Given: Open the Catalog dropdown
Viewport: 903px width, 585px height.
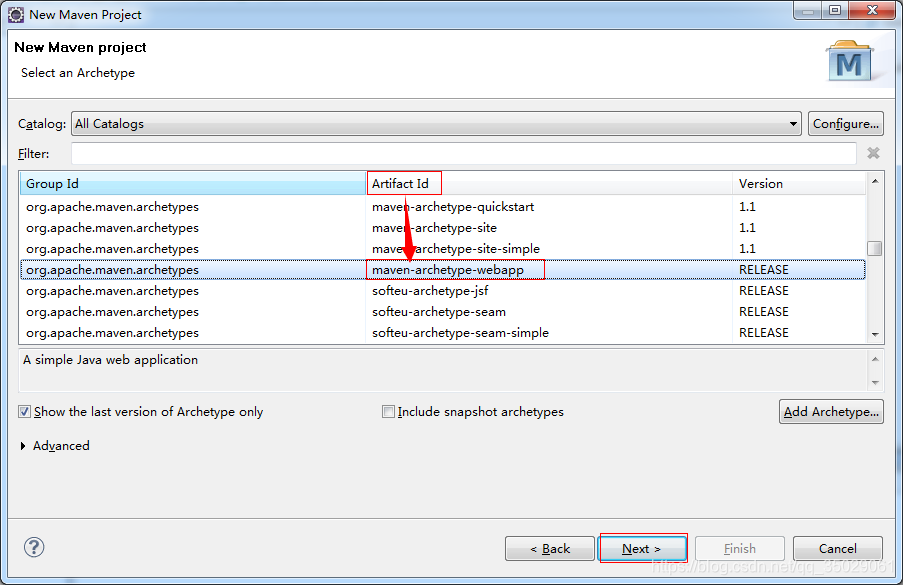Looking at the screenshot, I should click(436, 124).
